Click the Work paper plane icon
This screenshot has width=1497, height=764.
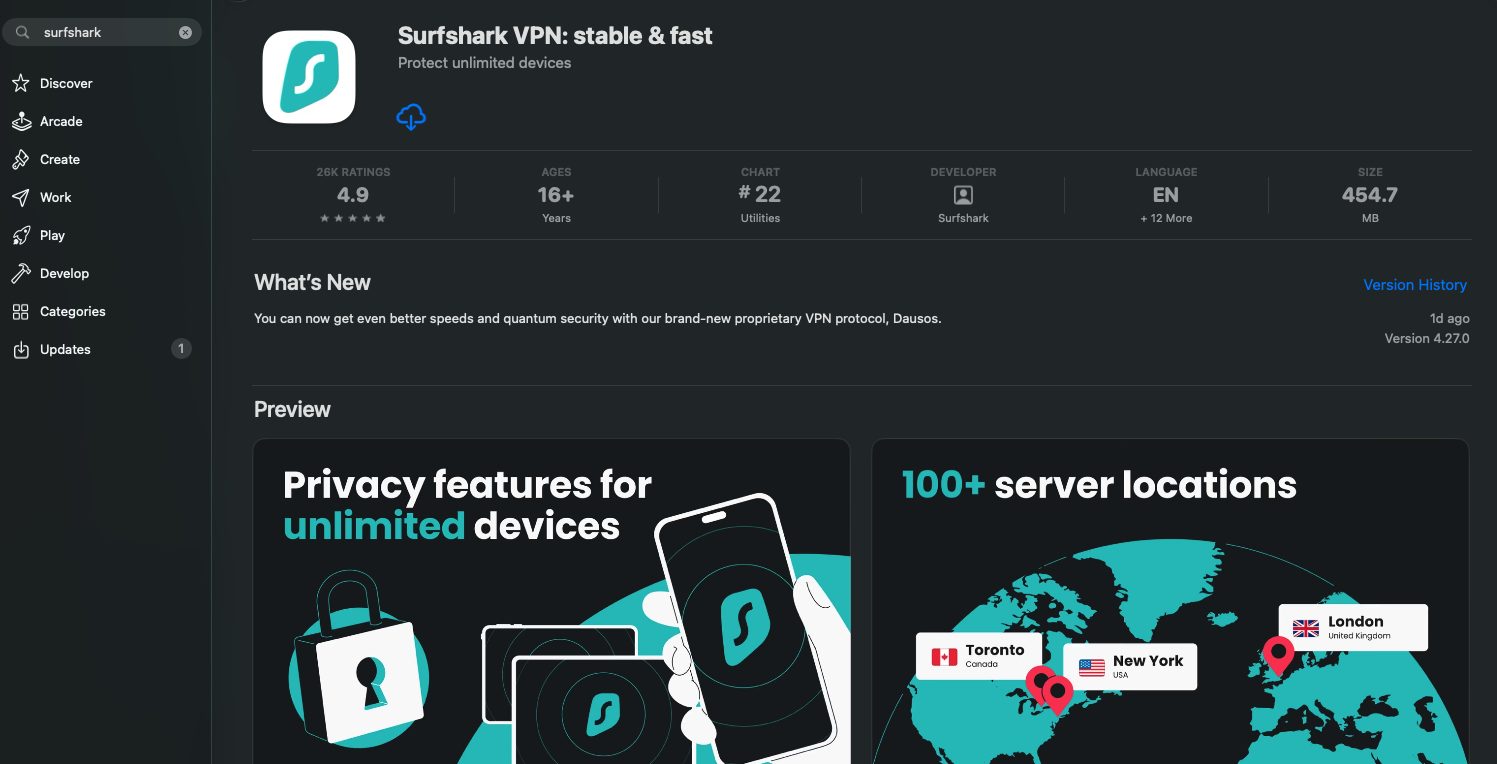tap(21, 198)
